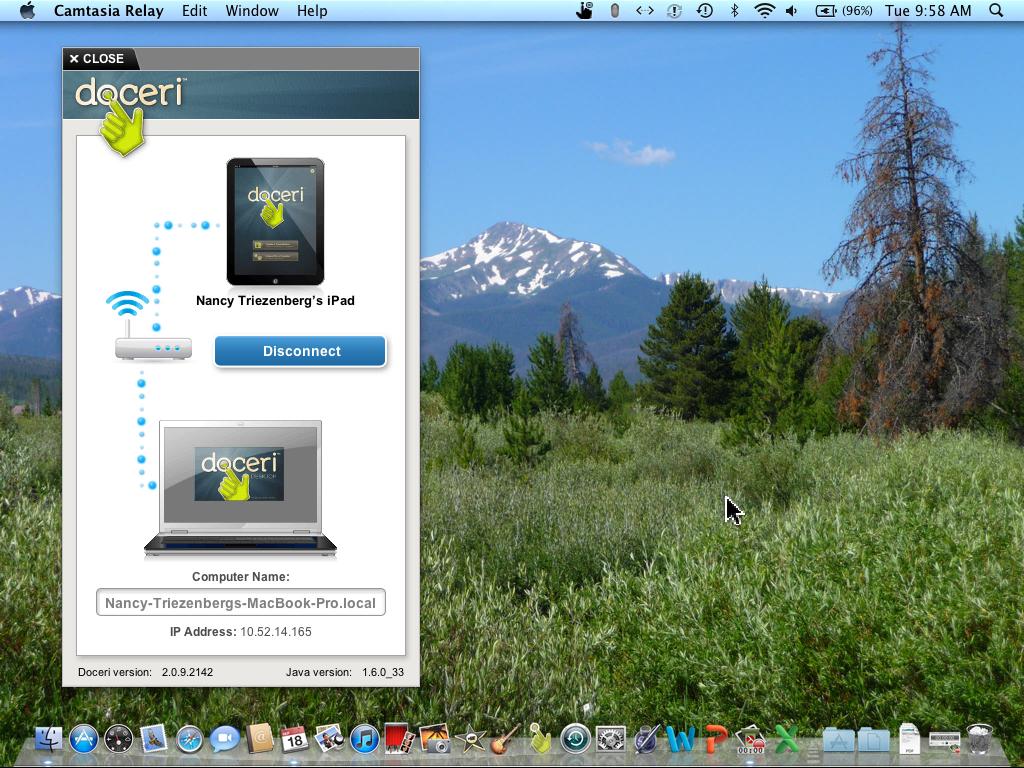Open the PDF document in the Dock
Viewport: 1024px width, 768px height.
pyautogui.click(x=909, y=739)
